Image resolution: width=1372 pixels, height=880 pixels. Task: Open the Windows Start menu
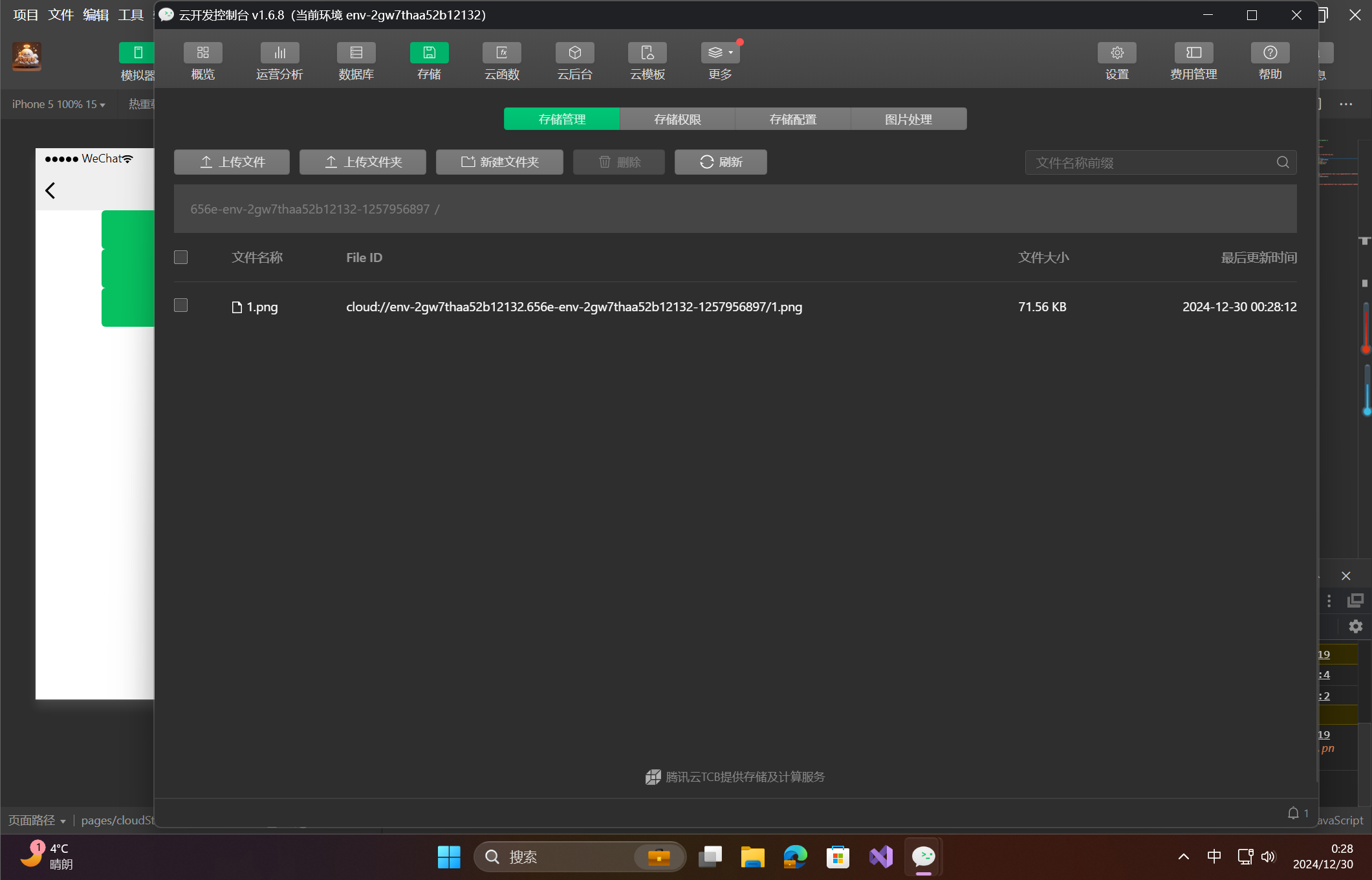coord(448,857)
